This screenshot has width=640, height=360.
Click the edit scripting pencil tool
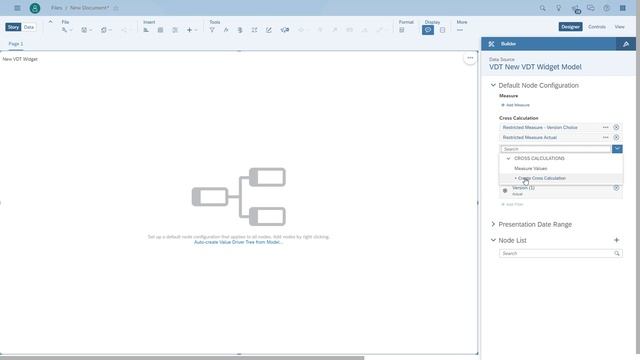pos(269,30)
